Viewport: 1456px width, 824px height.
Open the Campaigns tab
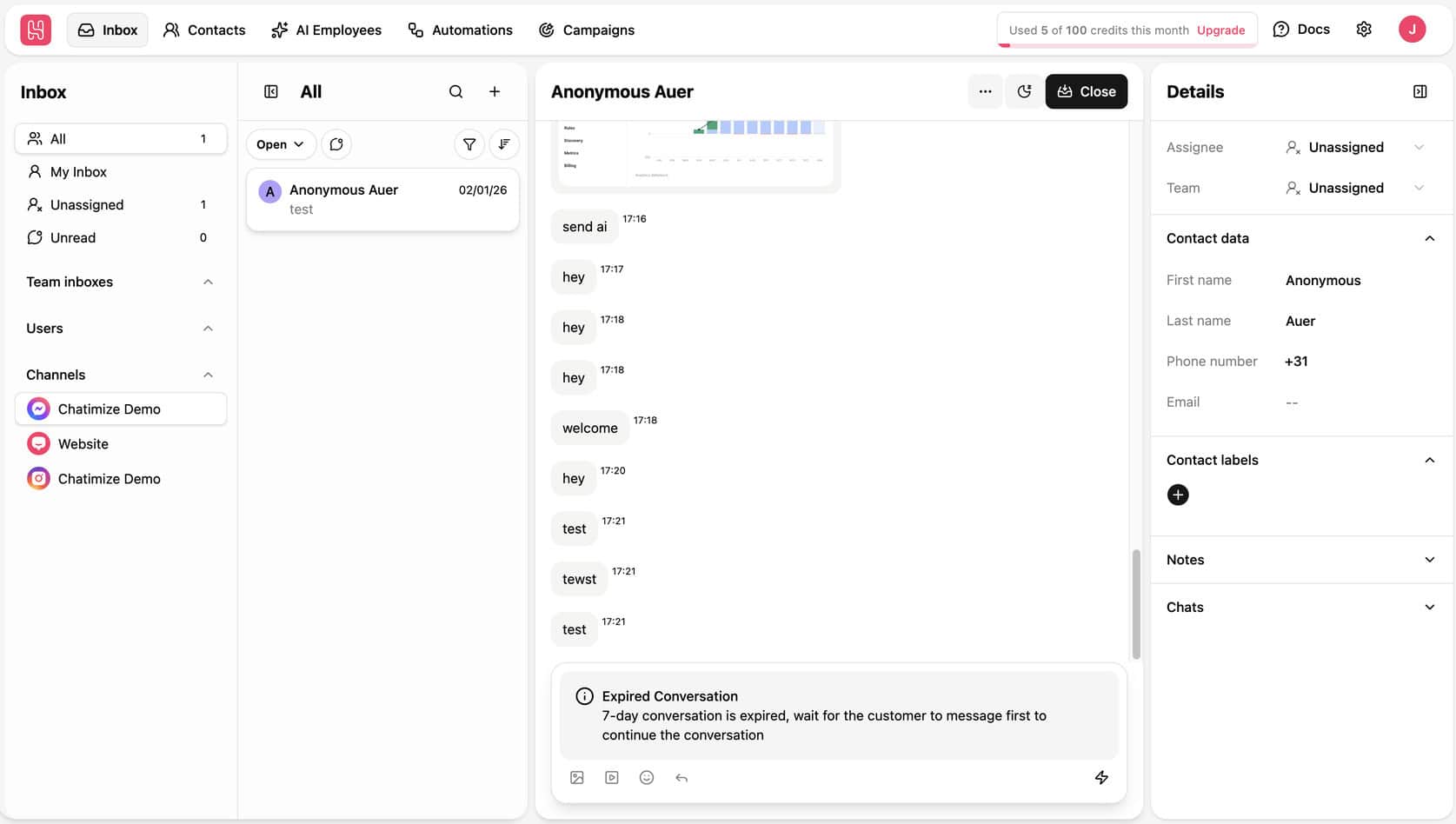point(587,30)
